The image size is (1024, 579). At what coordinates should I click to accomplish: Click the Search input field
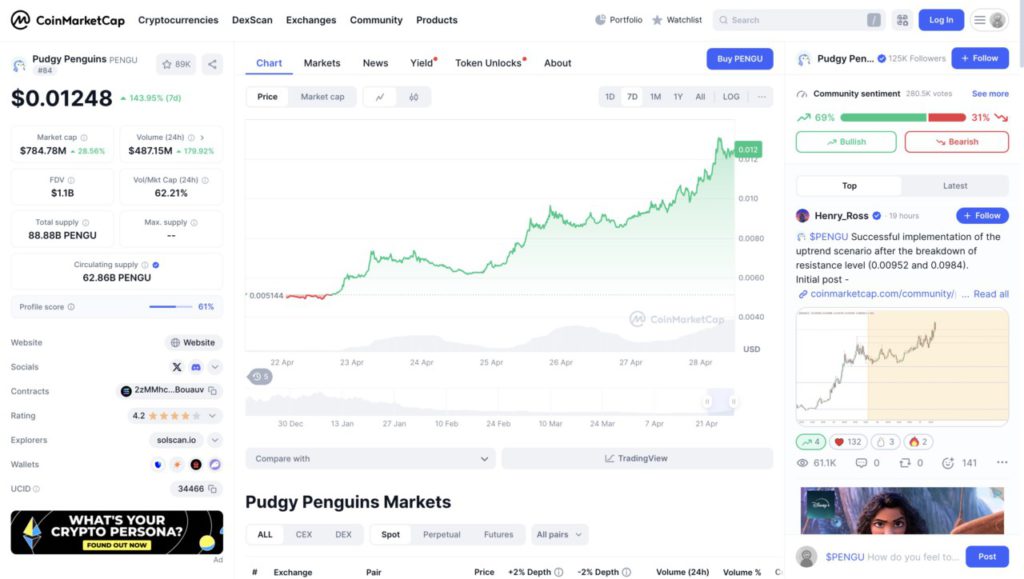tap(795, 20)
